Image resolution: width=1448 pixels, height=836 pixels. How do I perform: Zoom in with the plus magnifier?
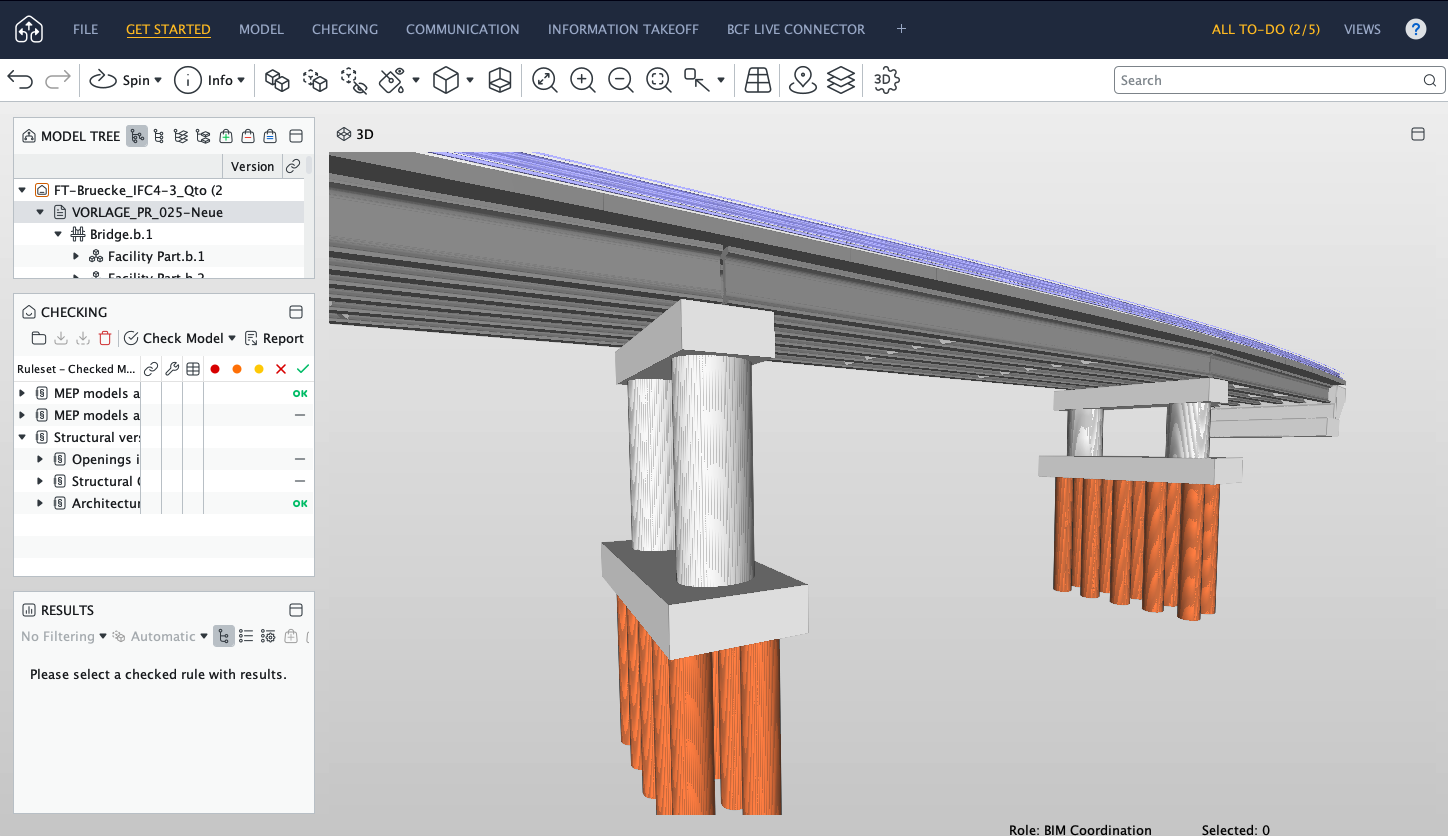pyautogui.click(x=583, y=80)
